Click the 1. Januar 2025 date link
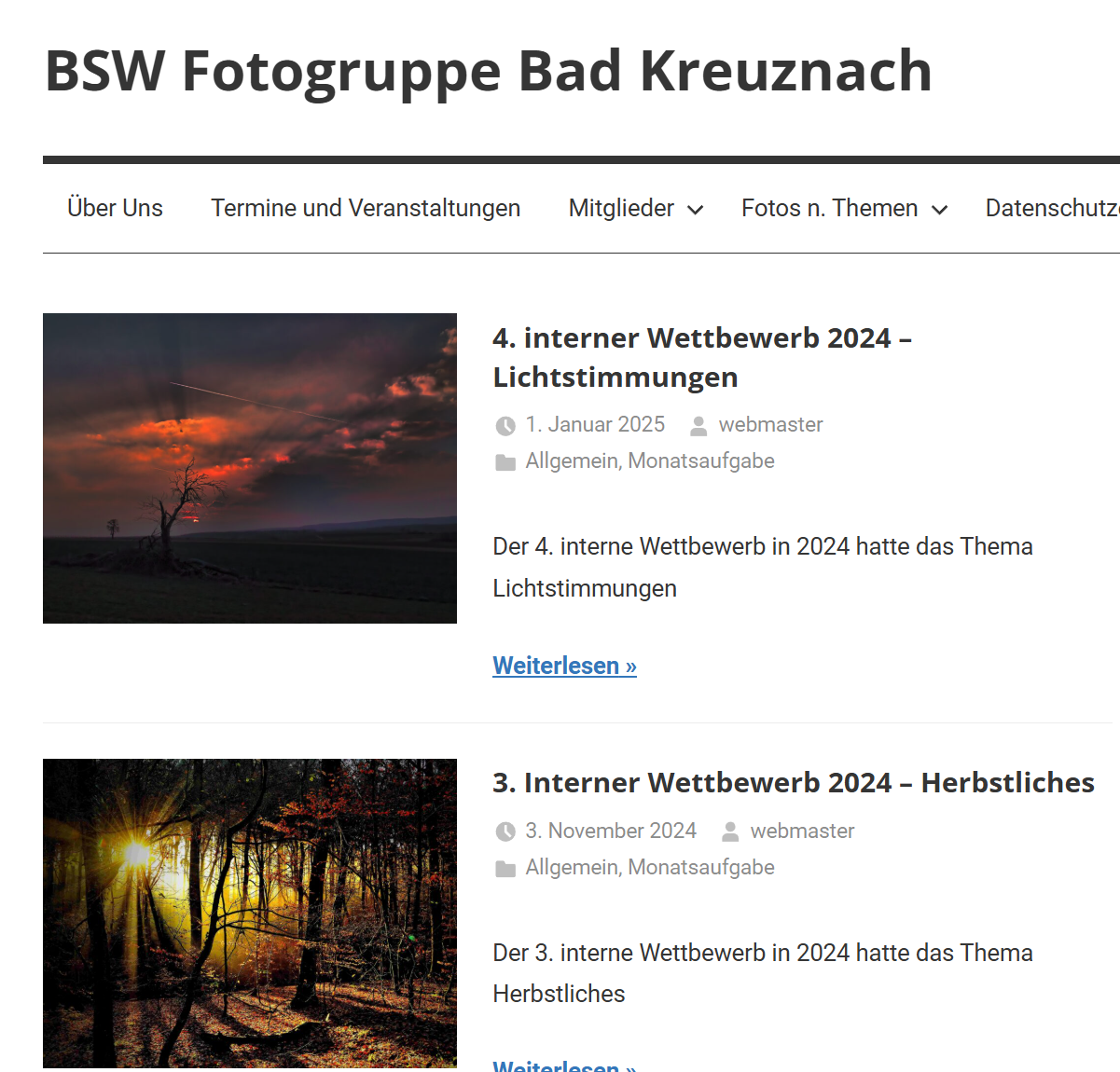 pyautogui.click(x=595, y=424)
